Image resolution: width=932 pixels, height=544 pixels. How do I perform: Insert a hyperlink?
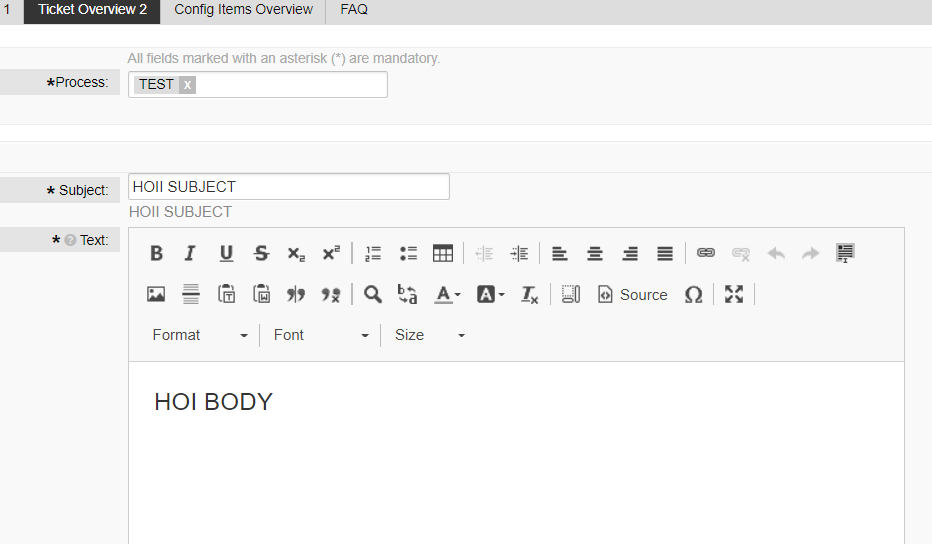click(706, 253)
